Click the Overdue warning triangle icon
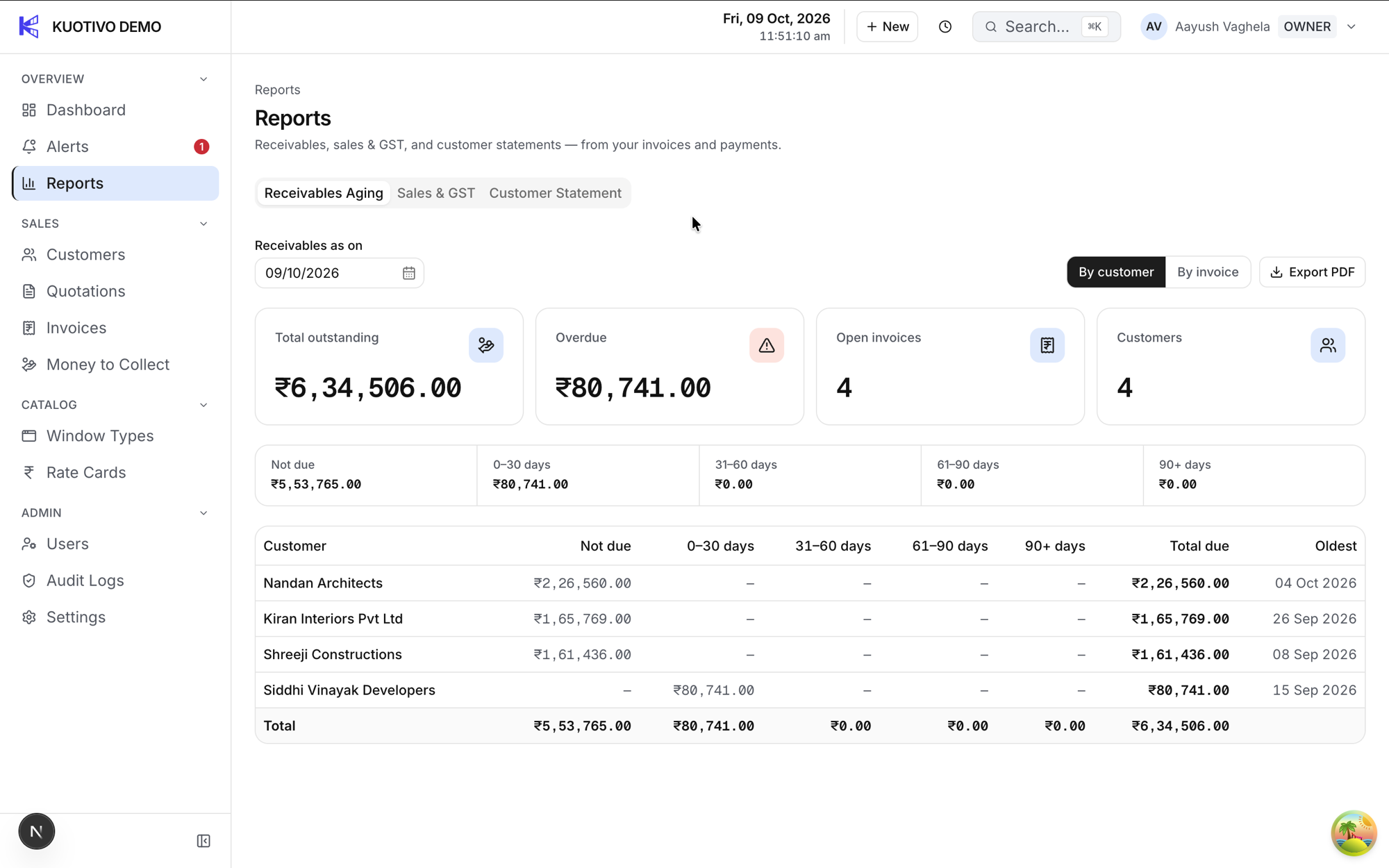The width and height of the screenshot is (1389, 868). pos(767,345)
